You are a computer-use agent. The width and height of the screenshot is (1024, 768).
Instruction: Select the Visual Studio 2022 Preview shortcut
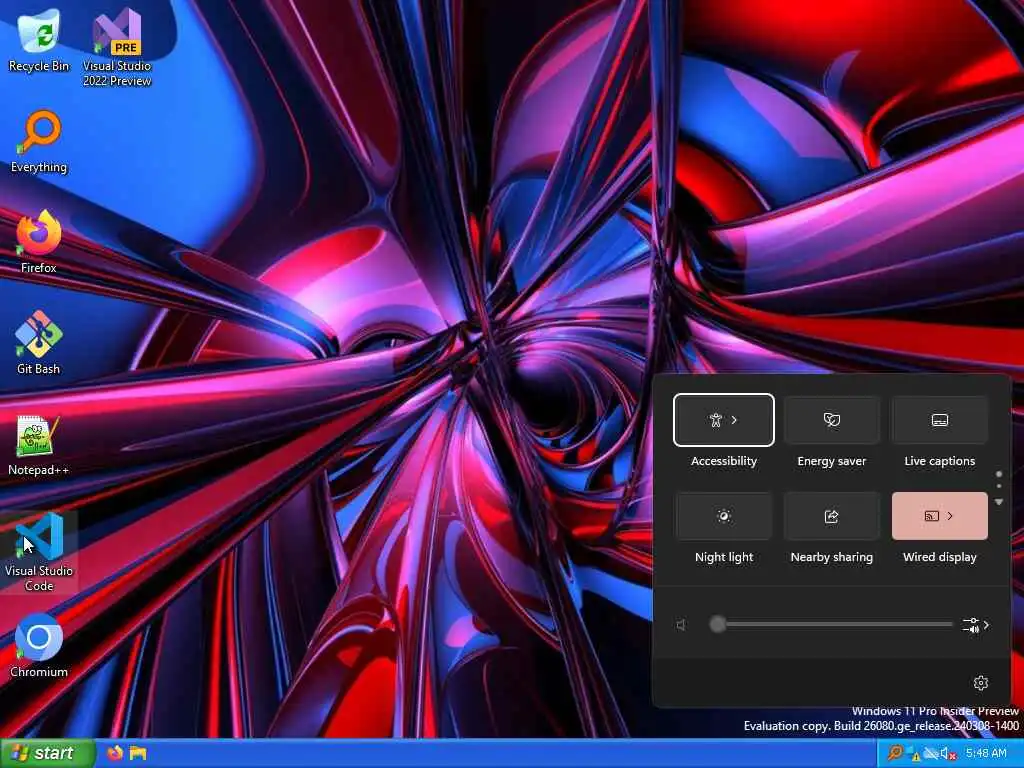[x=117, y=47]
